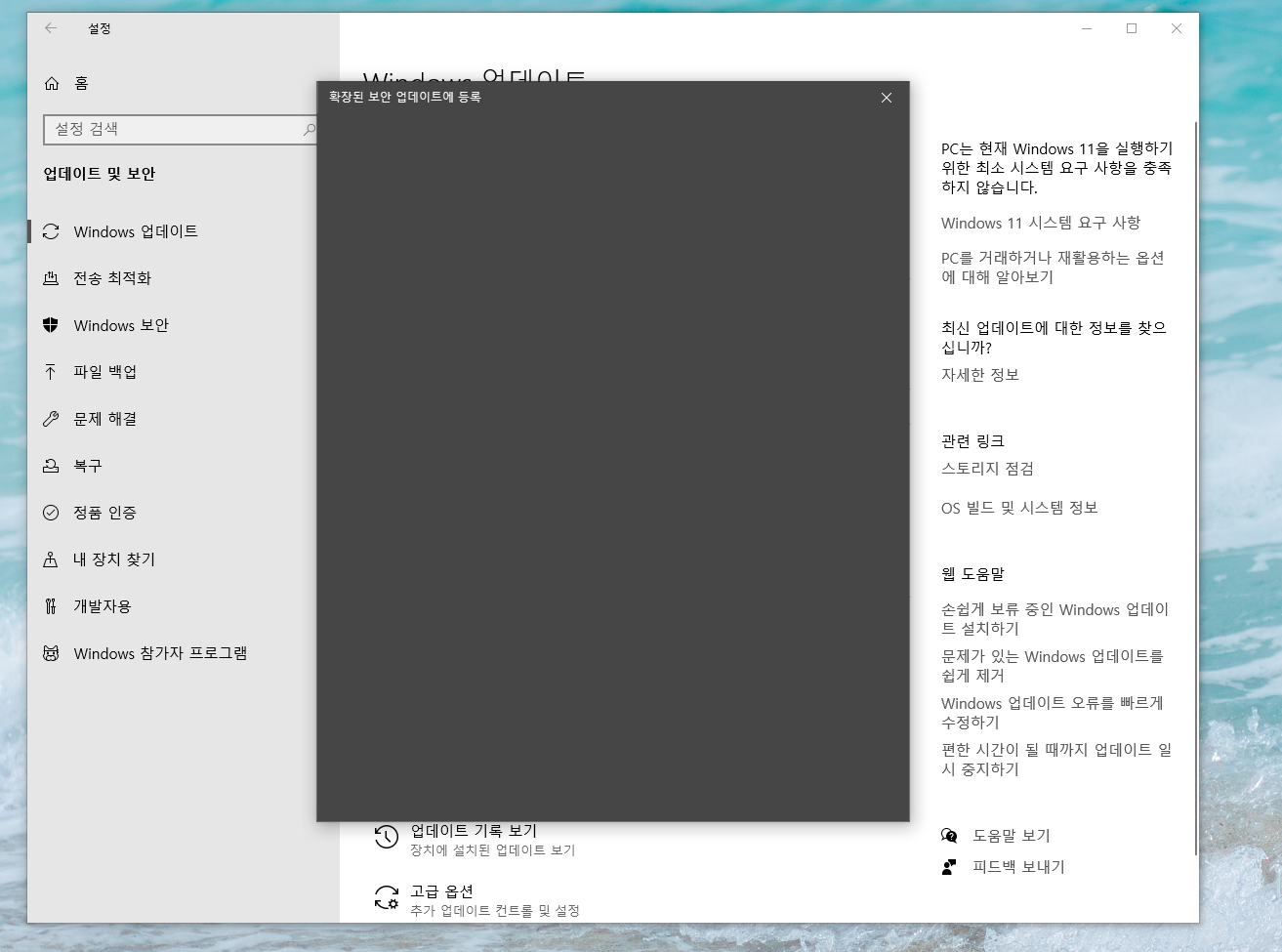The width and height of the screenshot is (1282, 952).
Task: Select the Windows 업데이트 sync icon
Action: pos(51,231)
